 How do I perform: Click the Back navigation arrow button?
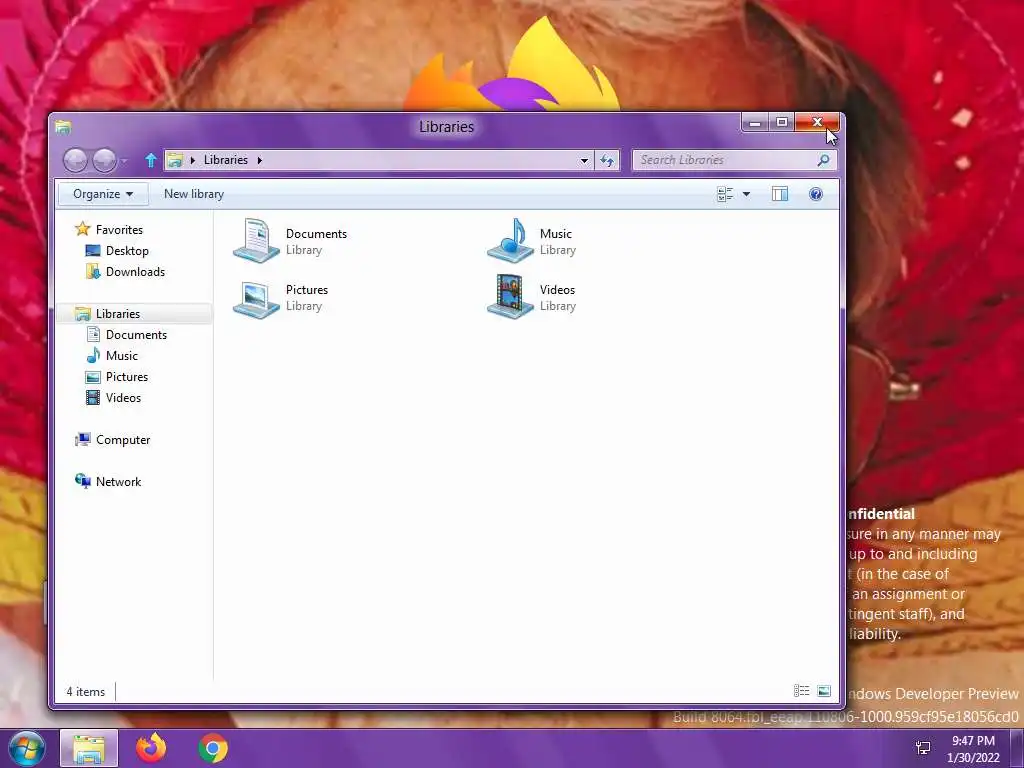click(x=75, y=160)
